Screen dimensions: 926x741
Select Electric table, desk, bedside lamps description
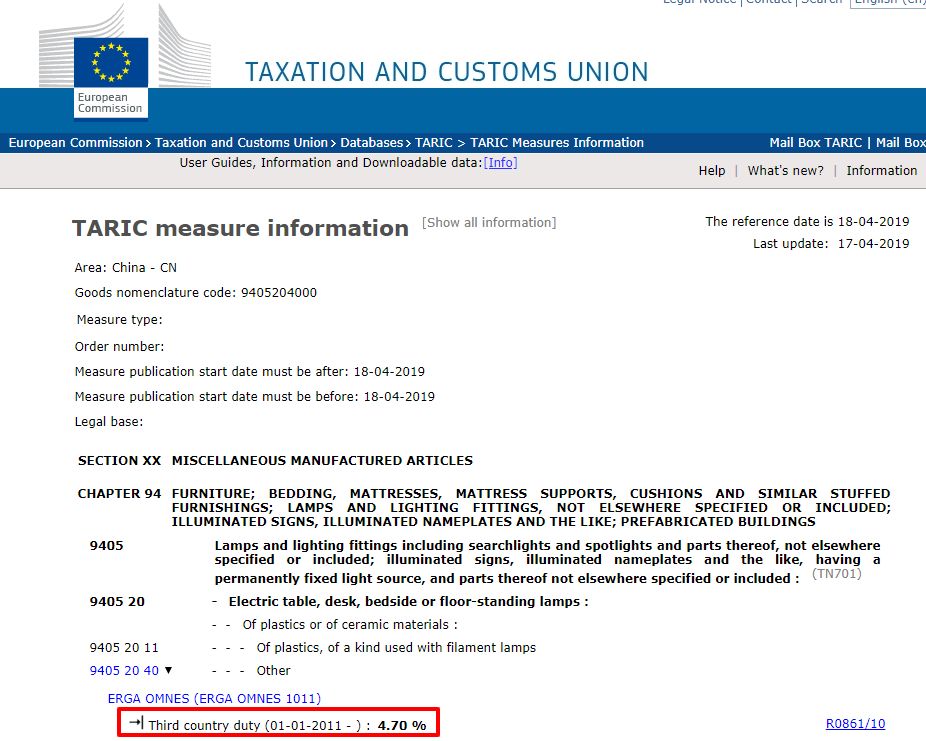click(x=408, y=602)
